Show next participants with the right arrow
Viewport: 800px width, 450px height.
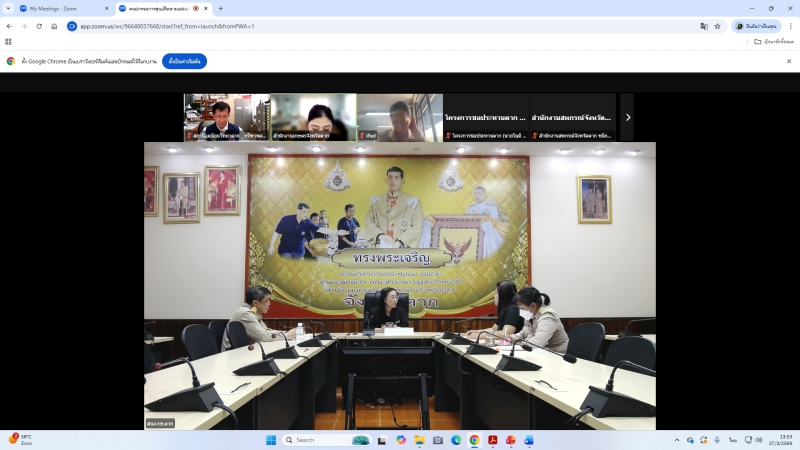tap(627, 117)
